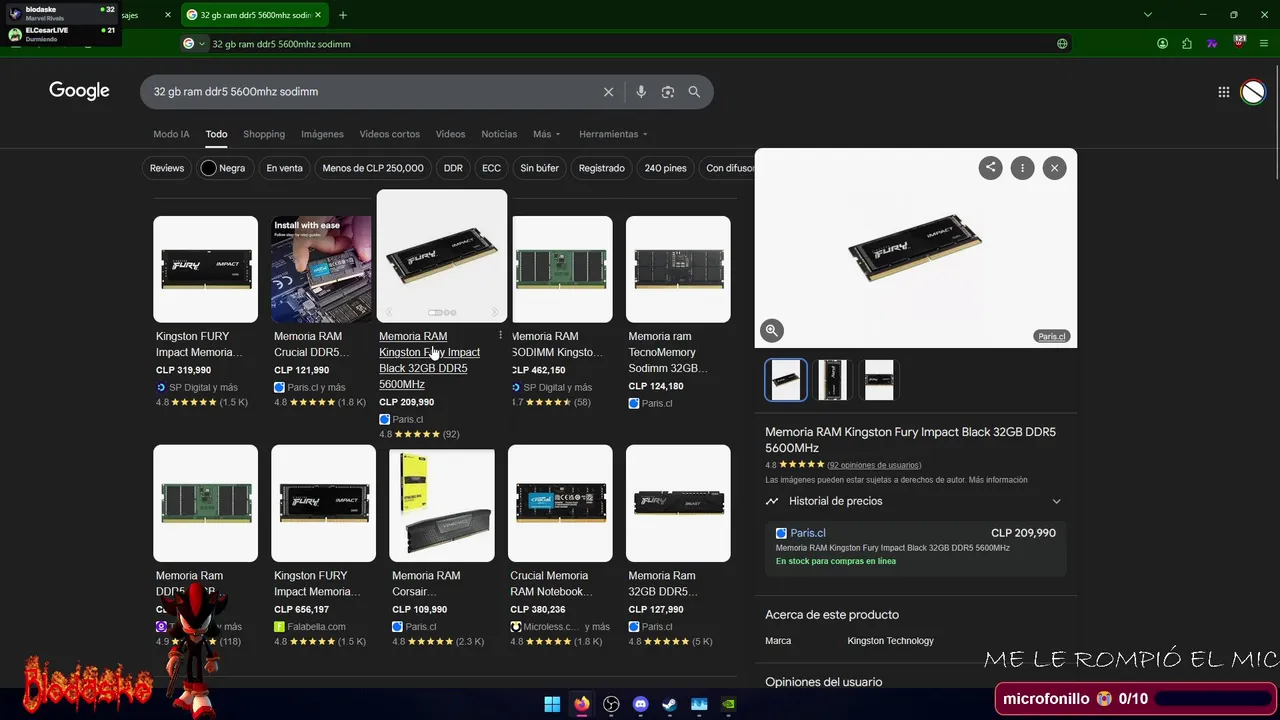Close the product detail panel
The width and height of the screenshot is (1280, 720).
click(x=1054, y=168)
